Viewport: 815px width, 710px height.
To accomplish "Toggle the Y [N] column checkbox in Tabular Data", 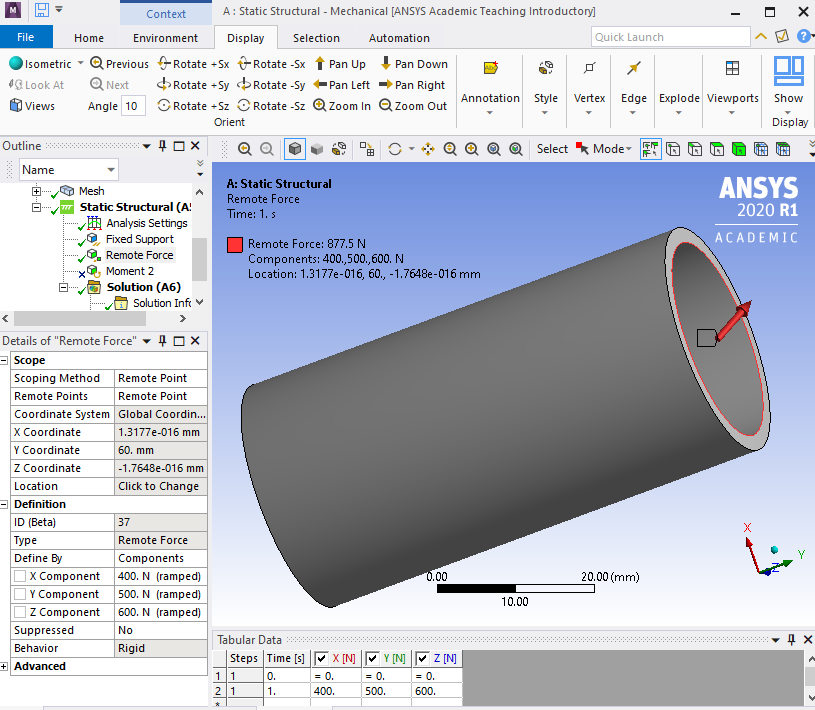I will click(371, 658).
